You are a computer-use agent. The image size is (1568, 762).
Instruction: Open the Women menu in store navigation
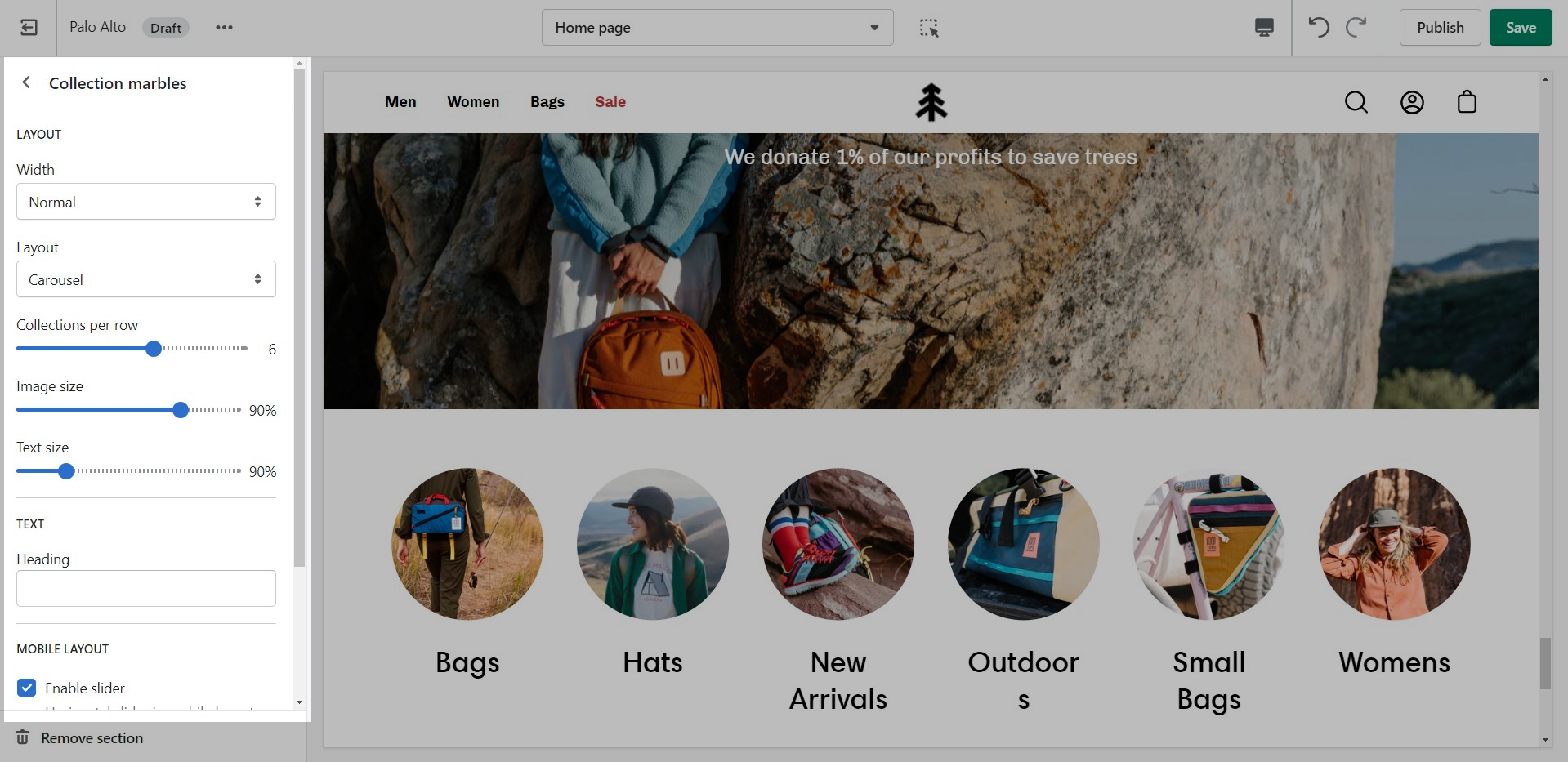(473, 102)
